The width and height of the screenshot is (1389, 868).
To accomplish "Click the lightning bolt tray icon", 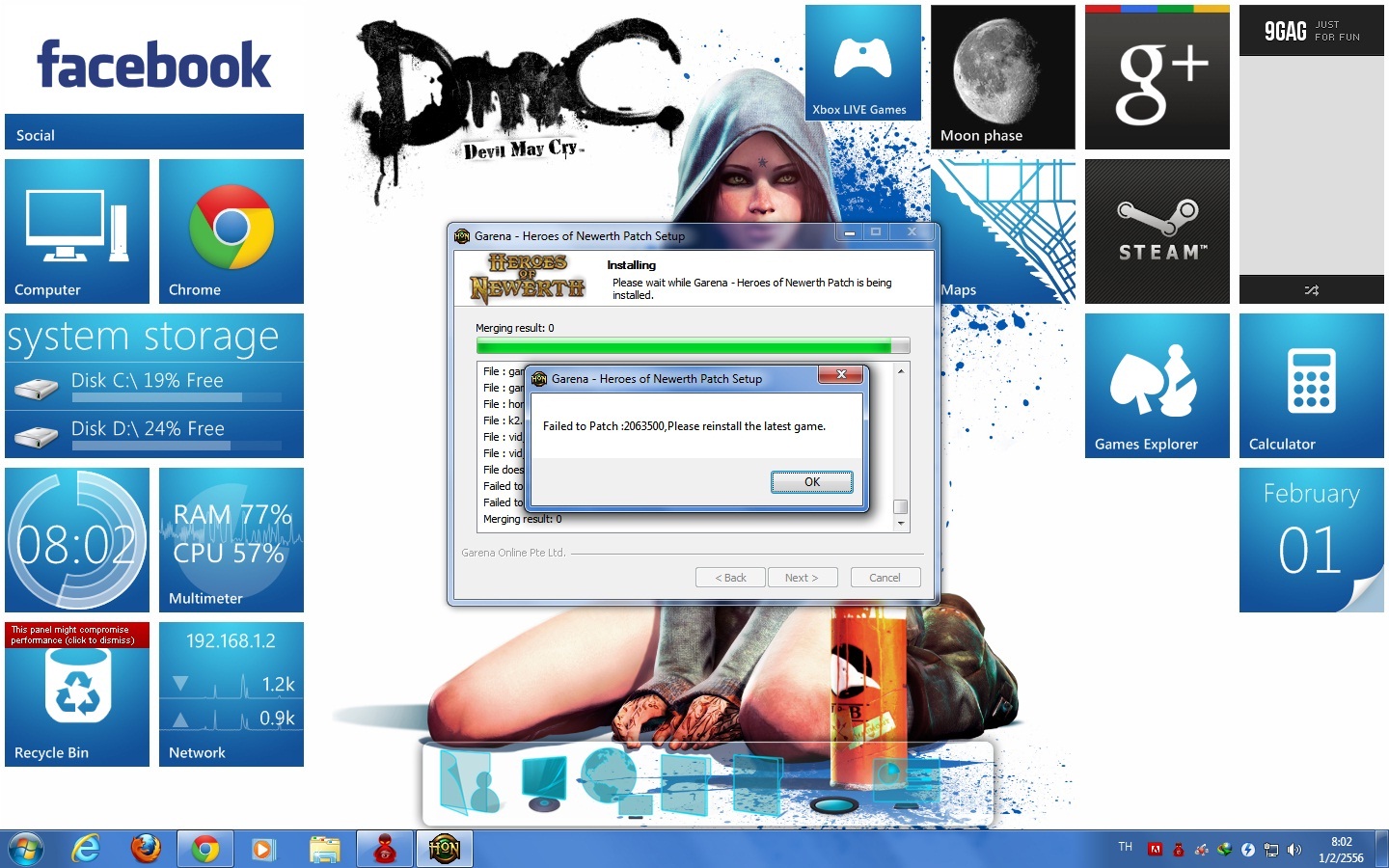I will pyautogui.click(x=1247, y=850).
